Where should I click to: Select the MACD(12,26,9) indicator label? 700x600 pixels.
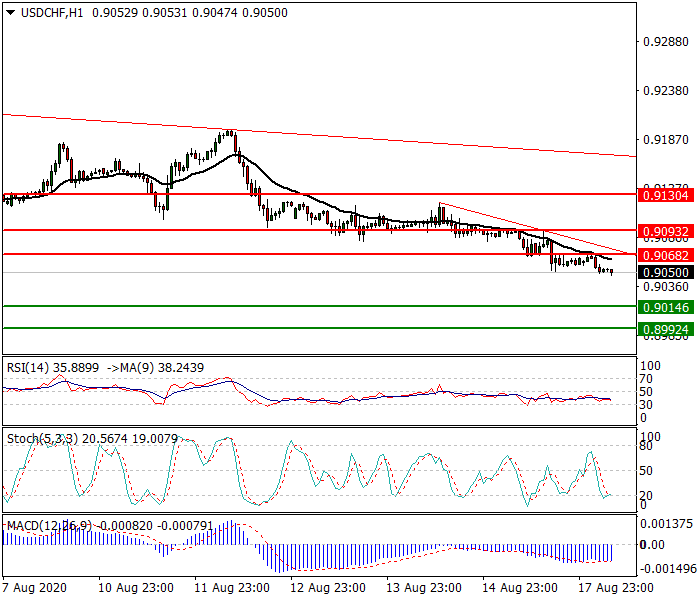49,526
